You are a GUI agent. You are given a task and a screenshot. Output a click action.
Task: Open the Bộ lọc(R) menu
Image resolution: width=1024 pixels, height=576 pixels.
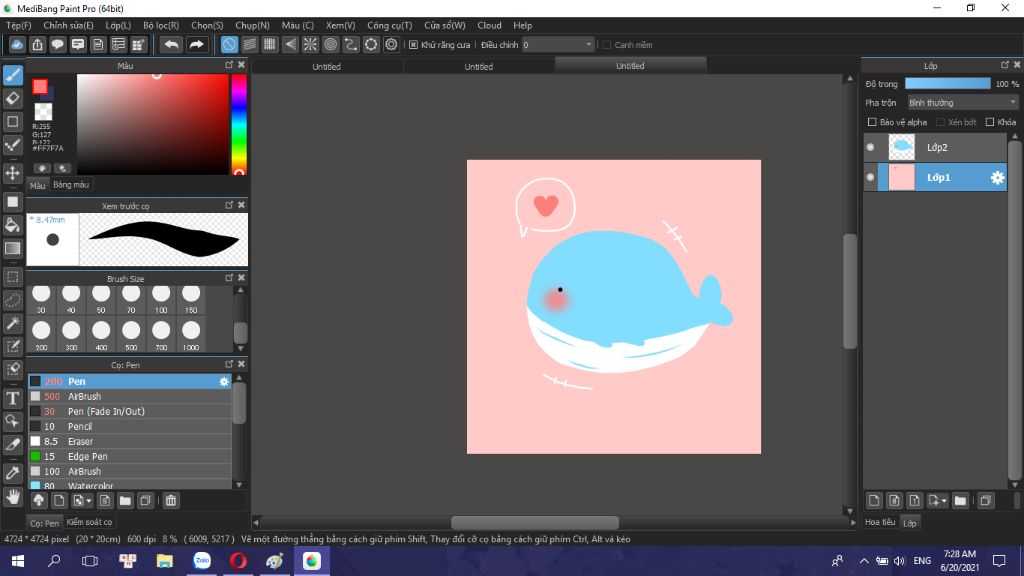click(x=161, y=25)
